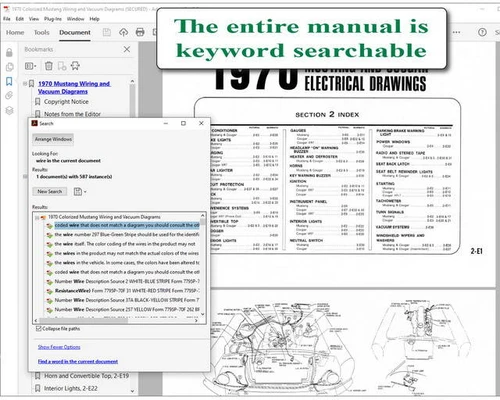Click results list scroll-right arrow
Viewport: 500px width, 400px height.
tap(196, 320)
